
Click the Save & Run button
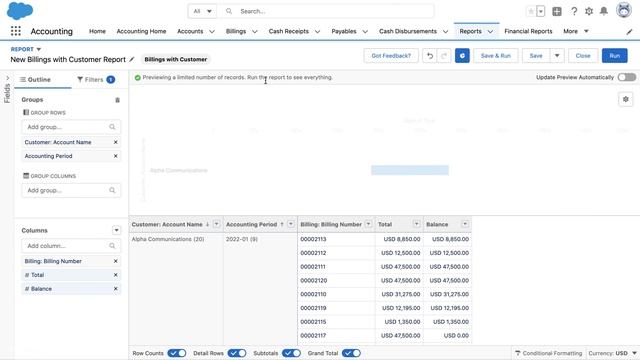[496, 56]
